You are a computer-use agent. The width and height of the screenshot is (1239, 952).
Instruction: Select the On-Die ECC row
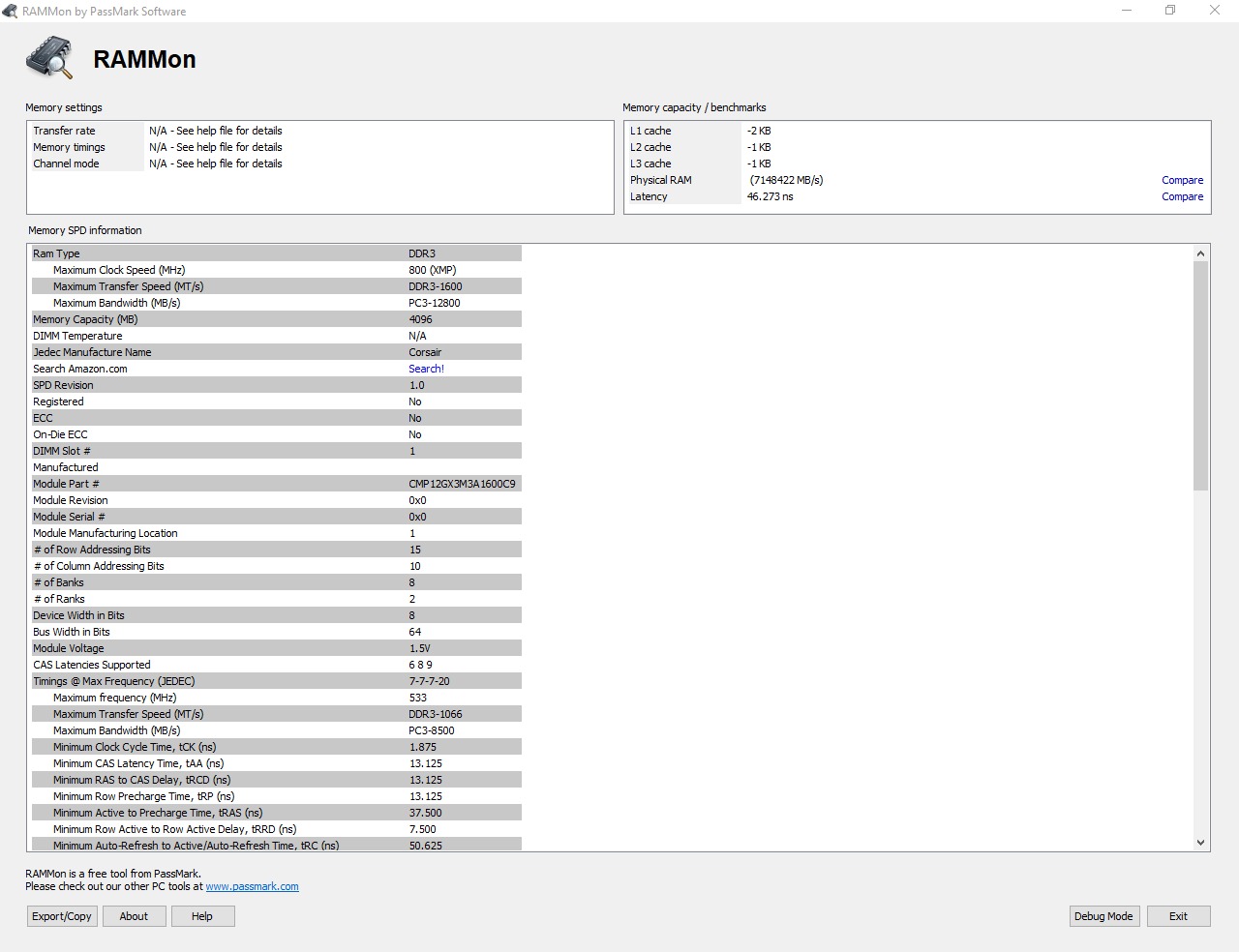pos(277,434)
